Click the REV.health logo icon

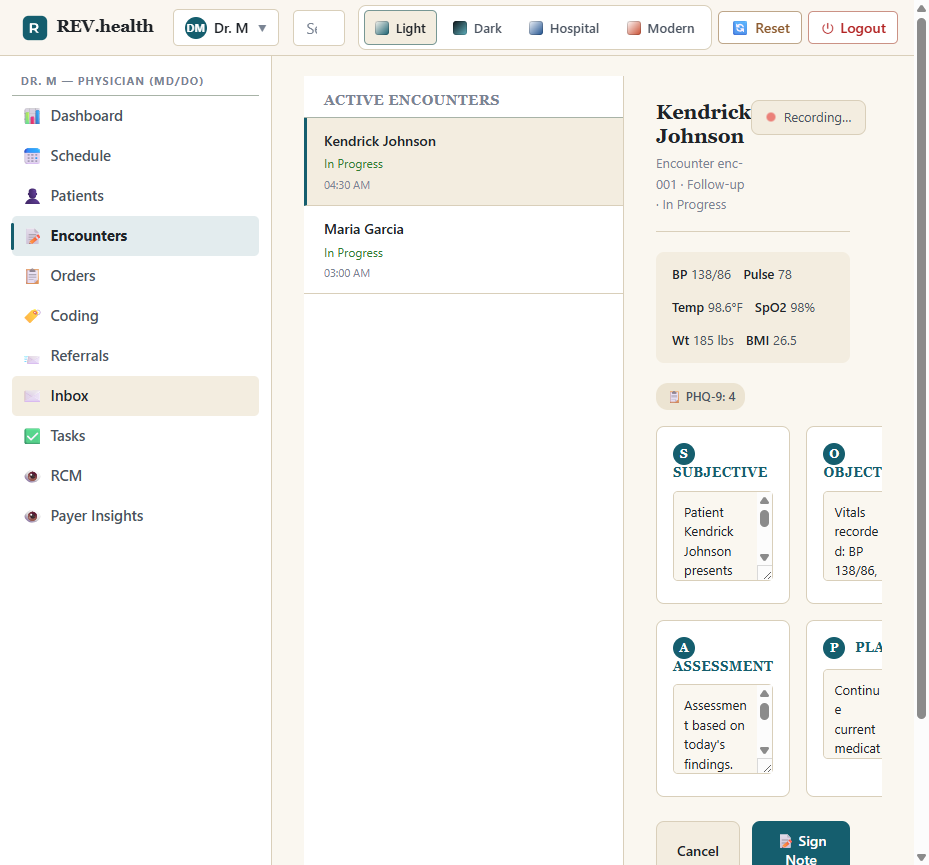(35, 28)
